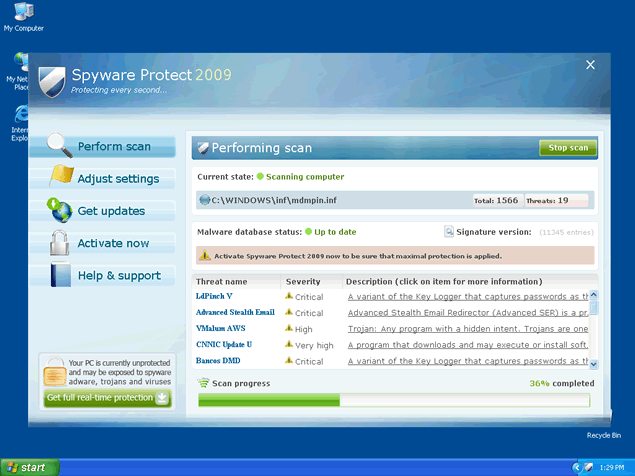
Task: Click the globe Get updates icon
Action: tap(60, 211)
